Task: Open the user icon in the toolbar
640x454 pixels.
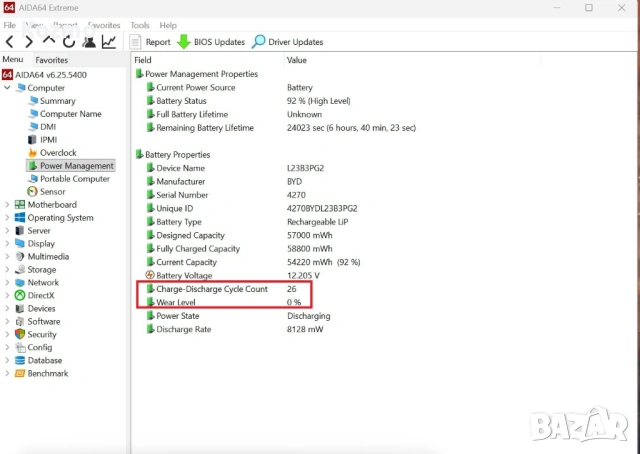Action: tap(89, 42)
